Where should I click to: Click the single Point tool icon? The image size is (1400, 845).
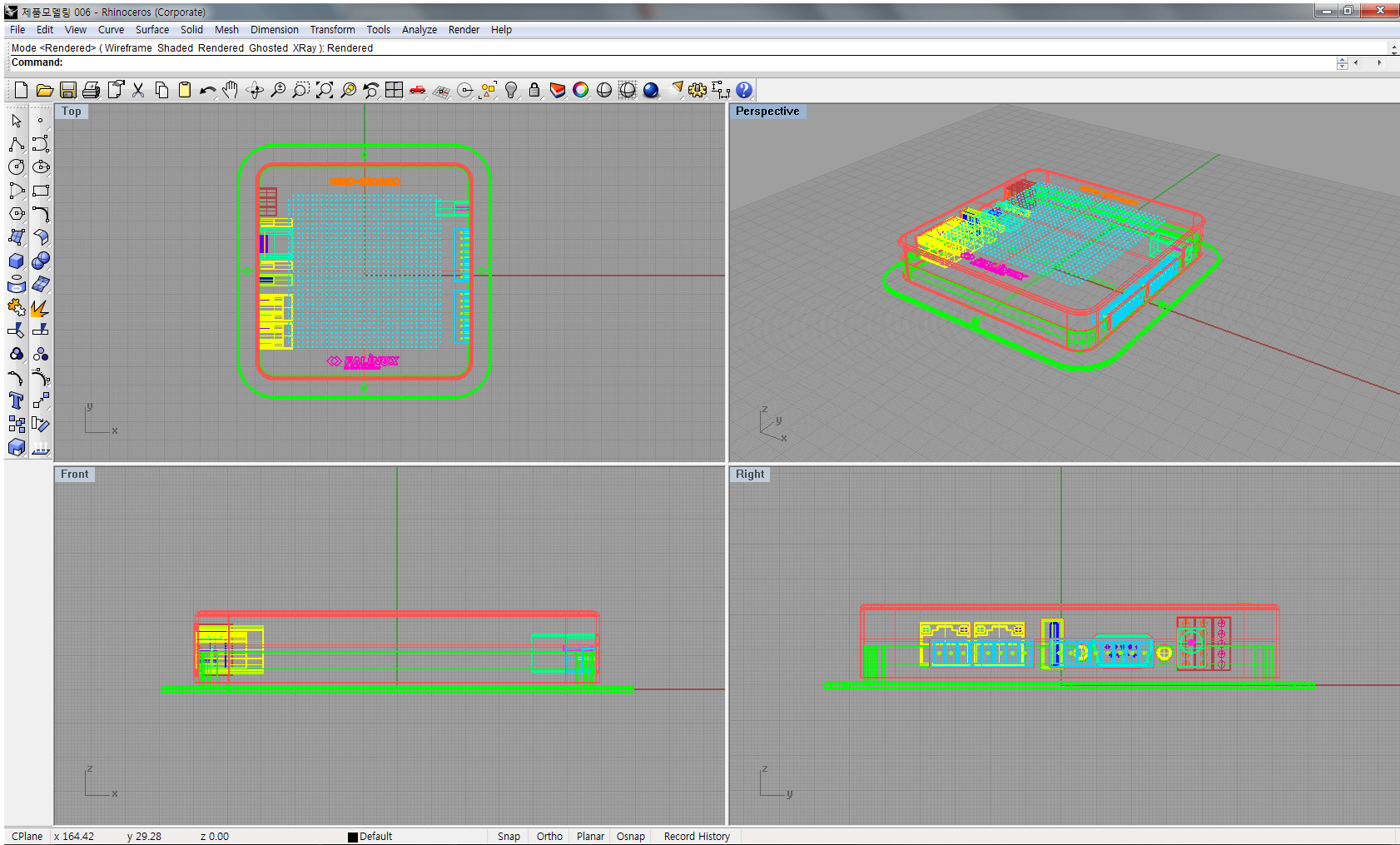(x=41, y=121)
